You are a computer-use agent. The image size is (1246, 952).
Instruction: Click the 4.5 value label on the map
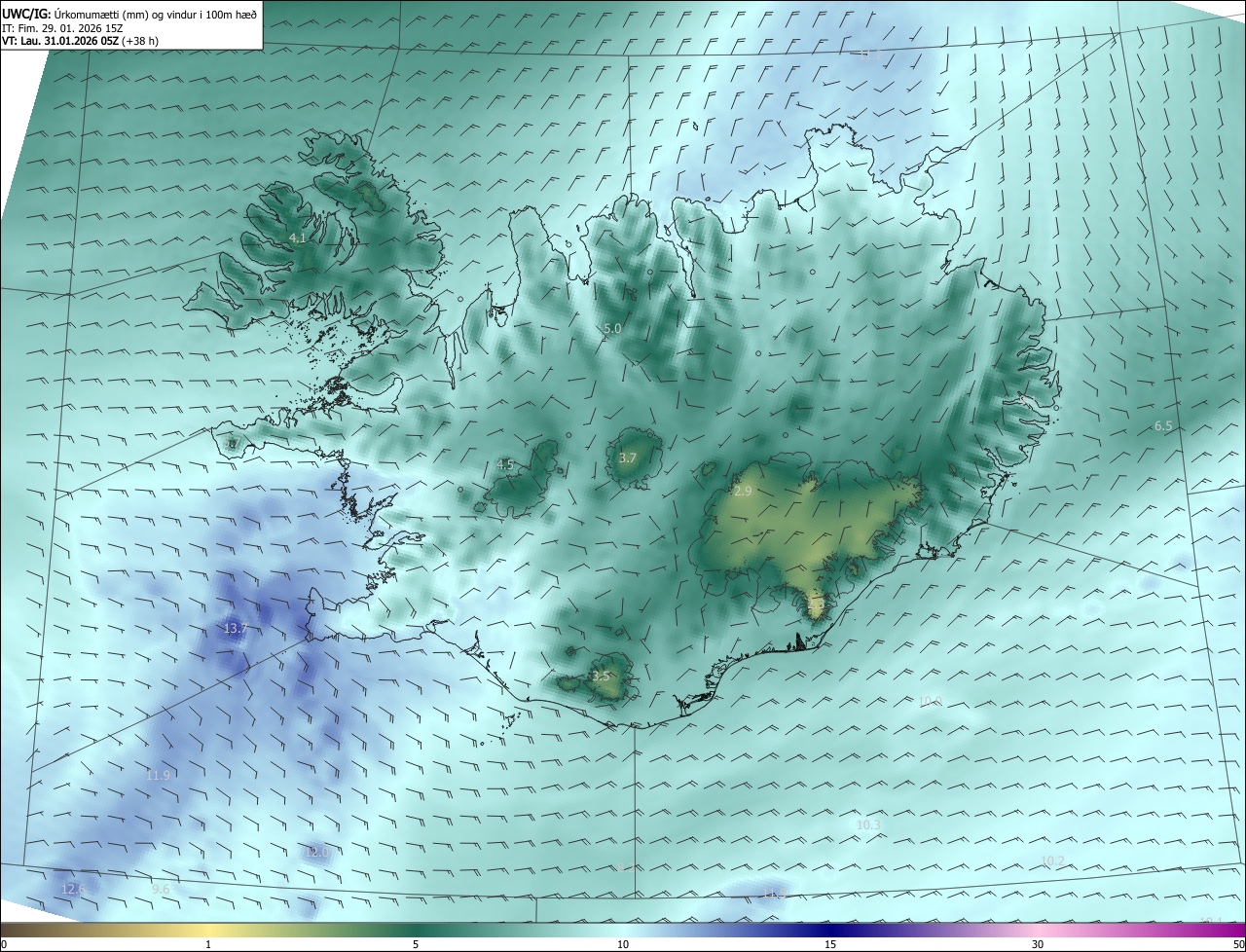[504, 465]
